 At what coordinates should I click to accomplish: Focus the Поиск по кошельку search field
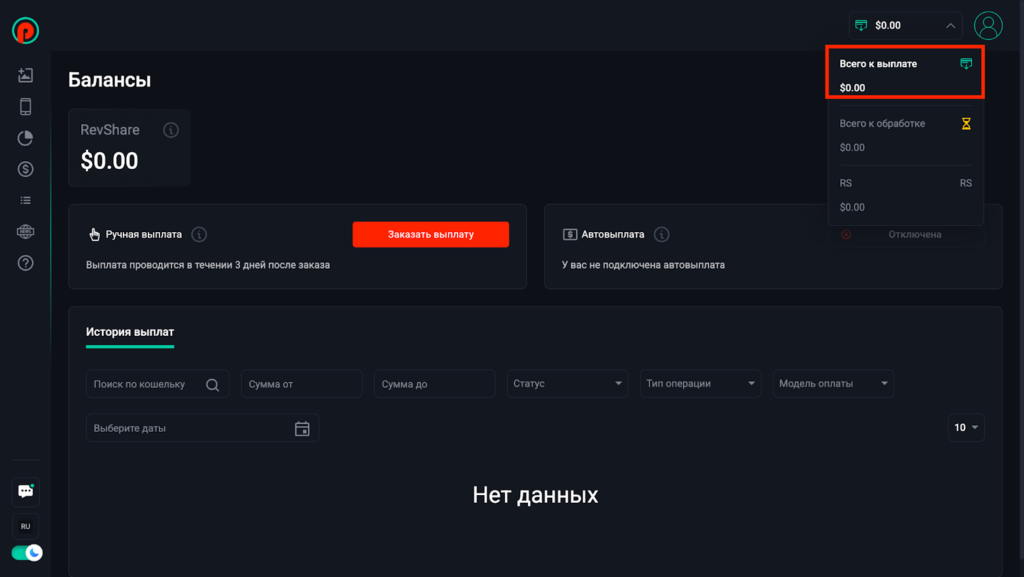157,384
